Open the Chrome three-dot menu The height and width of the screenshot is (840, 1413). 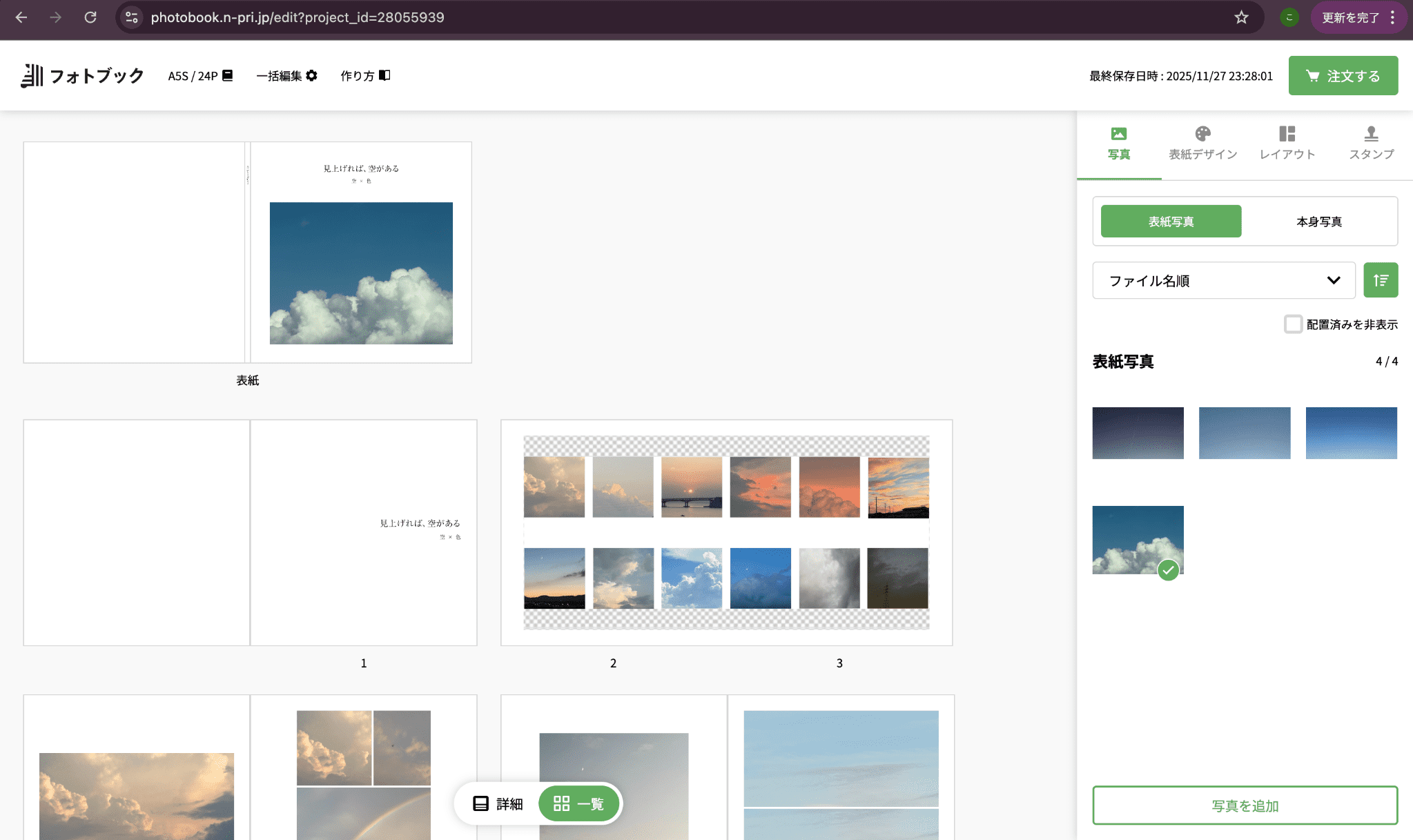point(1393,17)
